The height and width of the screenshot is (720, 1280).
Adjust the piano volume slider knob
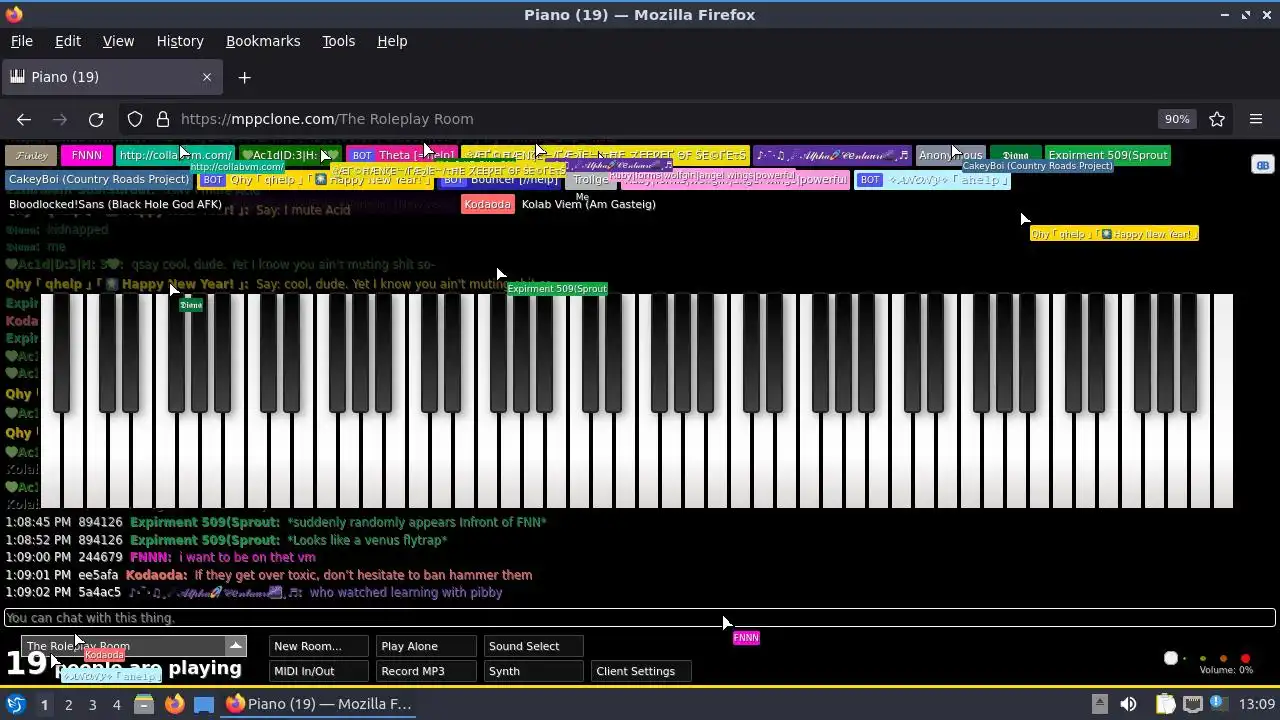(x=1171, y=658)
